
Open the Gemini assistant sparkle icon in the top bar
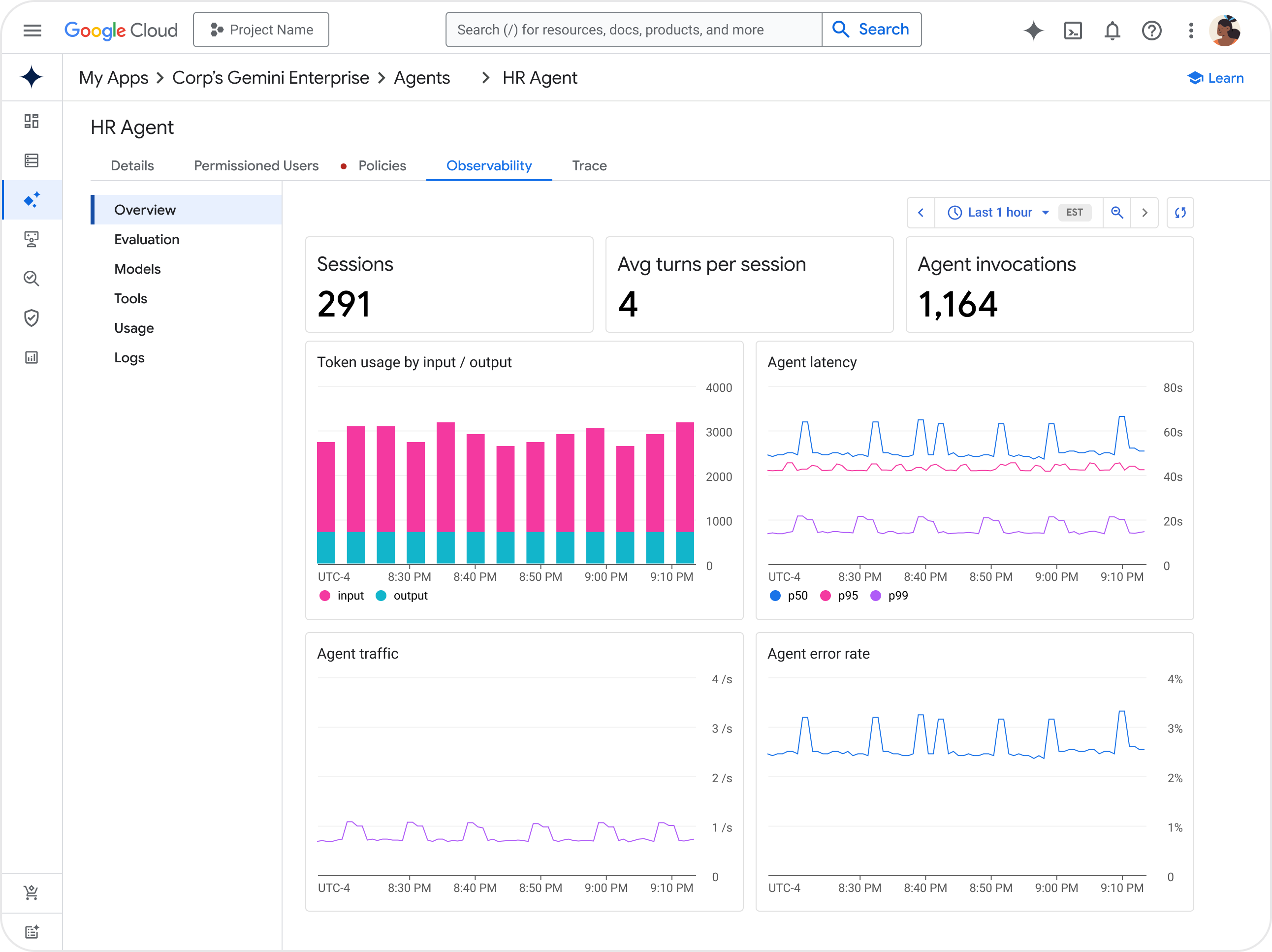[x=1033, y=31]
